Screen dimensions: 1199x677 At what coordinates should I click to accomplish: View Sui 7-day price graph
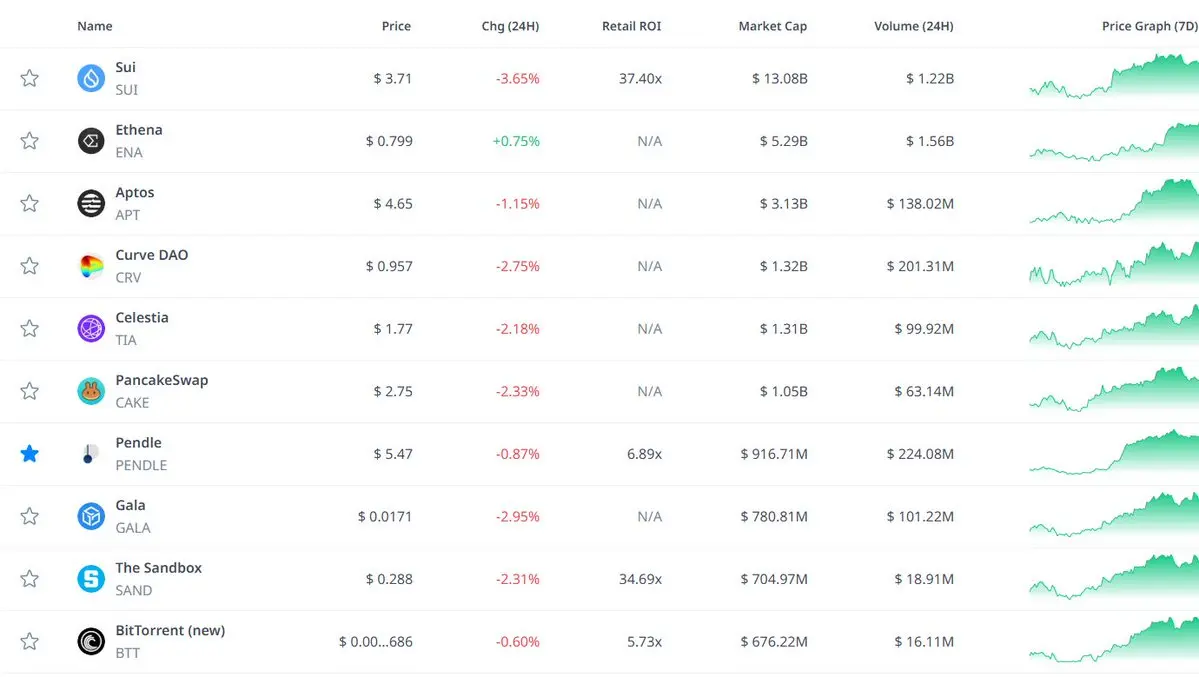[1114, 76]
